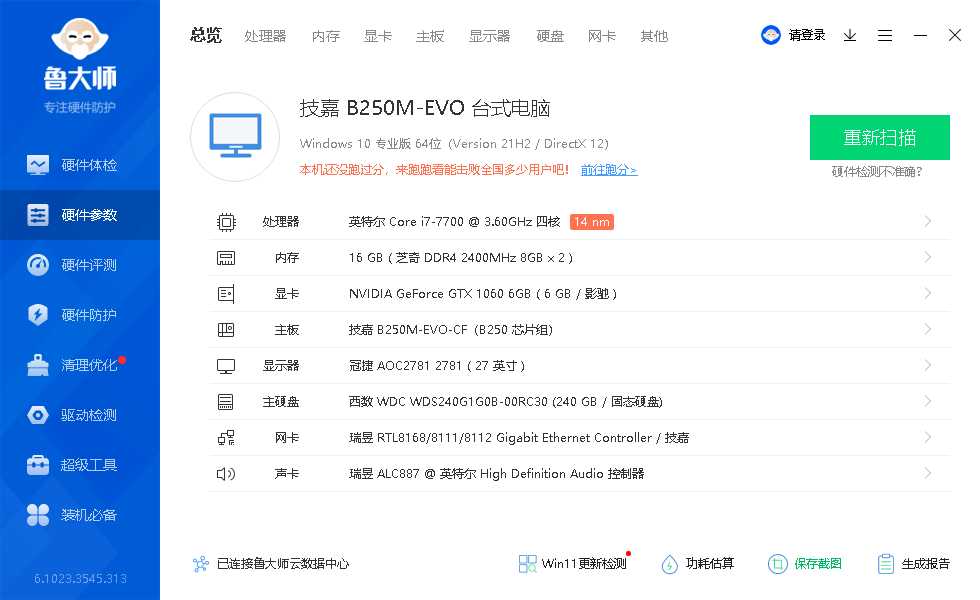
Task: Expand the 显卡 row arrow
Action: 928,293
